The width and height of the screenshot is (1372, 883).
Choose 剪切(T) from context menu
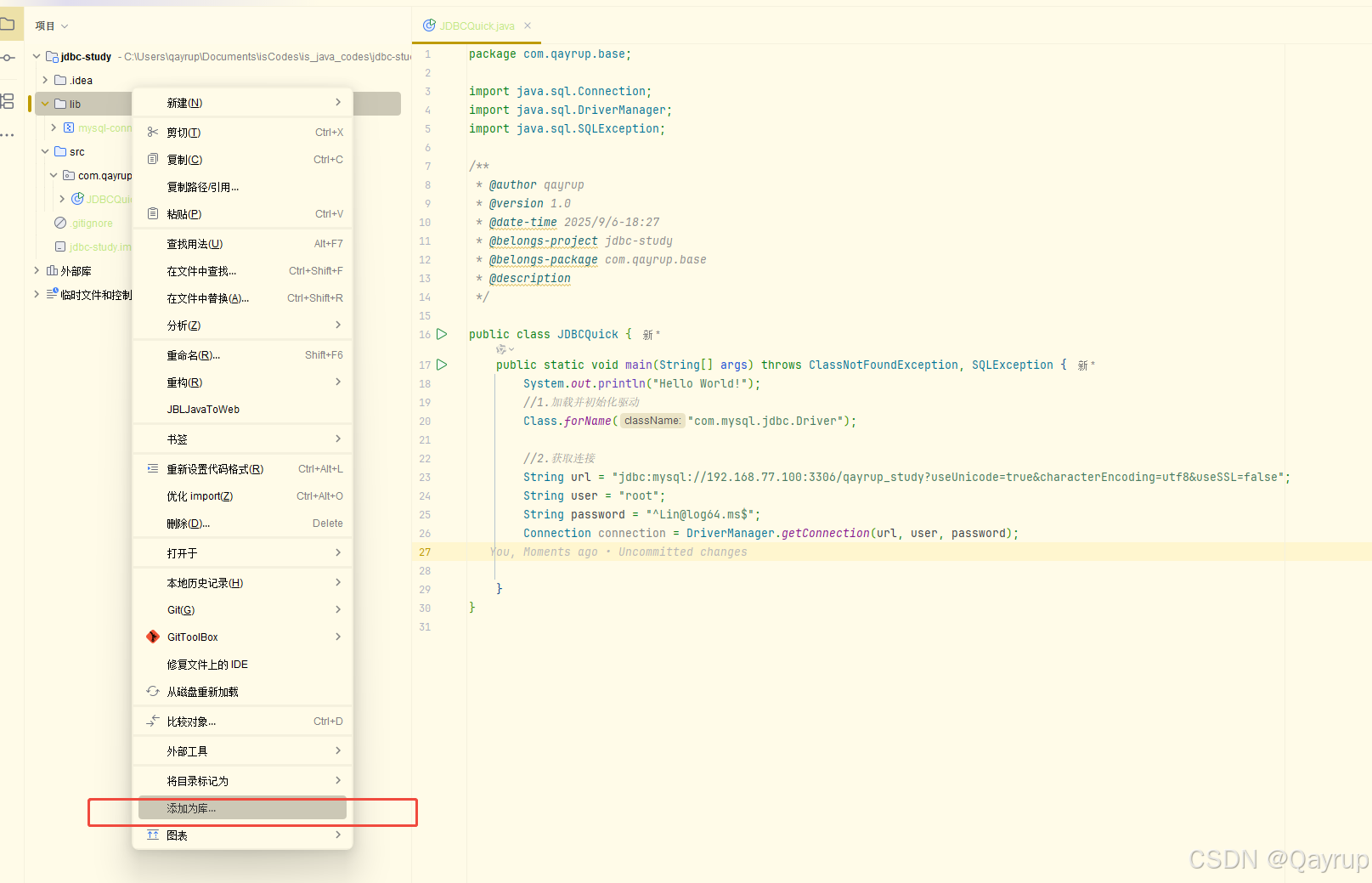click(243, 132)
